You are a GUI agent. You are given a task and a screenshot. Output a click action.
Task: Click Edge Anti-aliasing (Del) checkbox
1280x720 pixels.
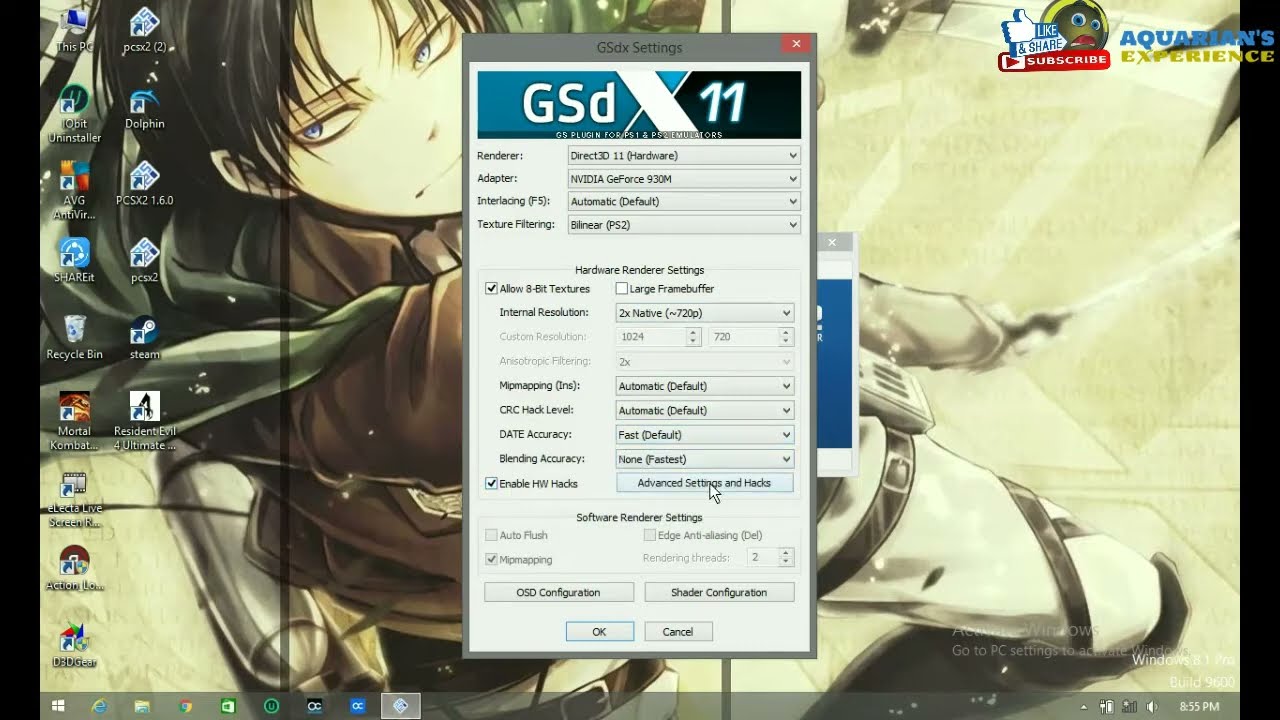coord(650,536)
